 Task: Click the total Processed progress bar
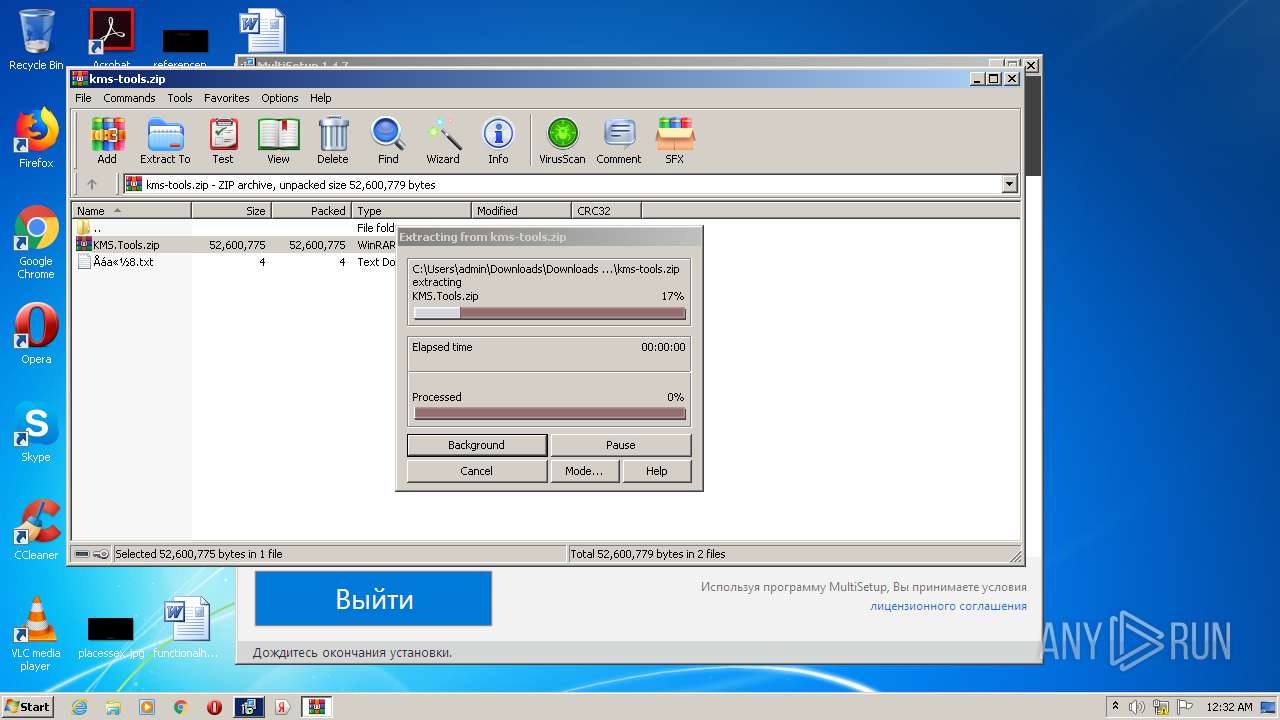(x=549, y=413)
